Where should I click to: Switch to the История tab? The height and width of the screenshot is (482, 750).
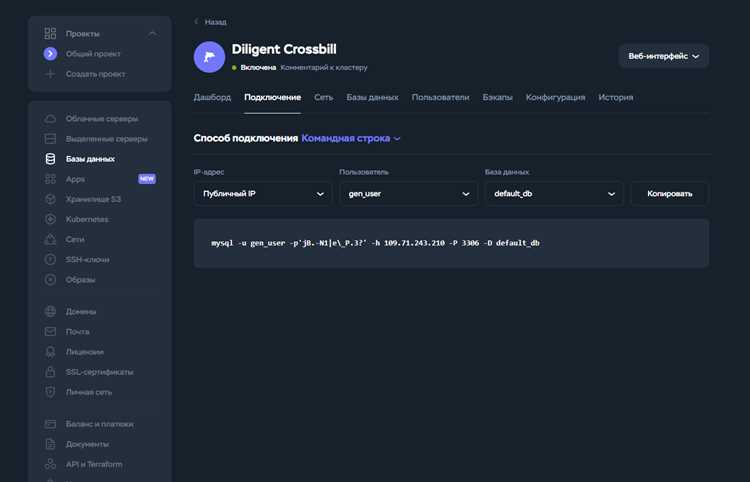(616, 97)
